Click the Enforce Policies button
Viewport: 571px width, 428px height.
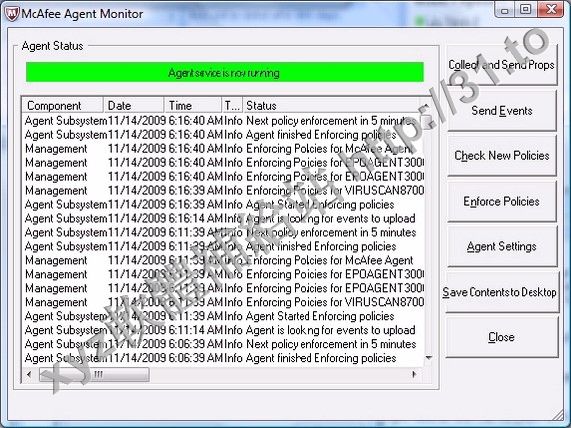click(502, 201)
